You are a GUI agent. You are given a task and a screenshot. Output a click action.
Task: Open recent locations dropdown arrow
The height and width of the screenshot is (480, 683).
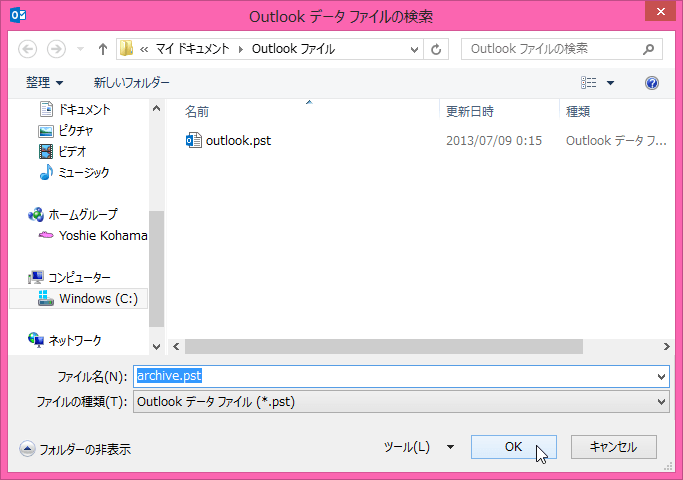click(80, 49)
